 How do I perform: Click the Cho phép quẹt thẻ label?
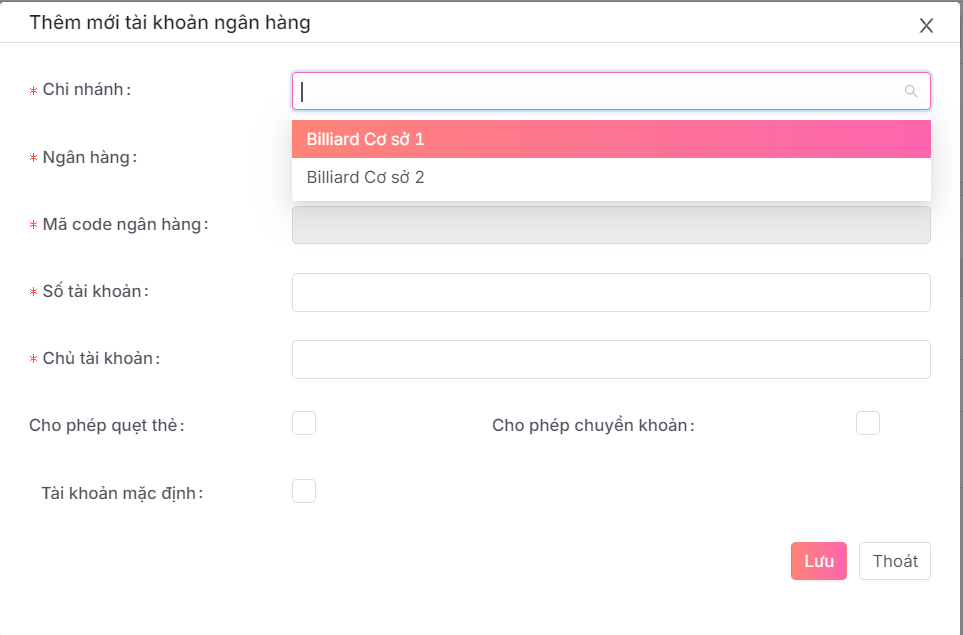[x=107, y=425]
